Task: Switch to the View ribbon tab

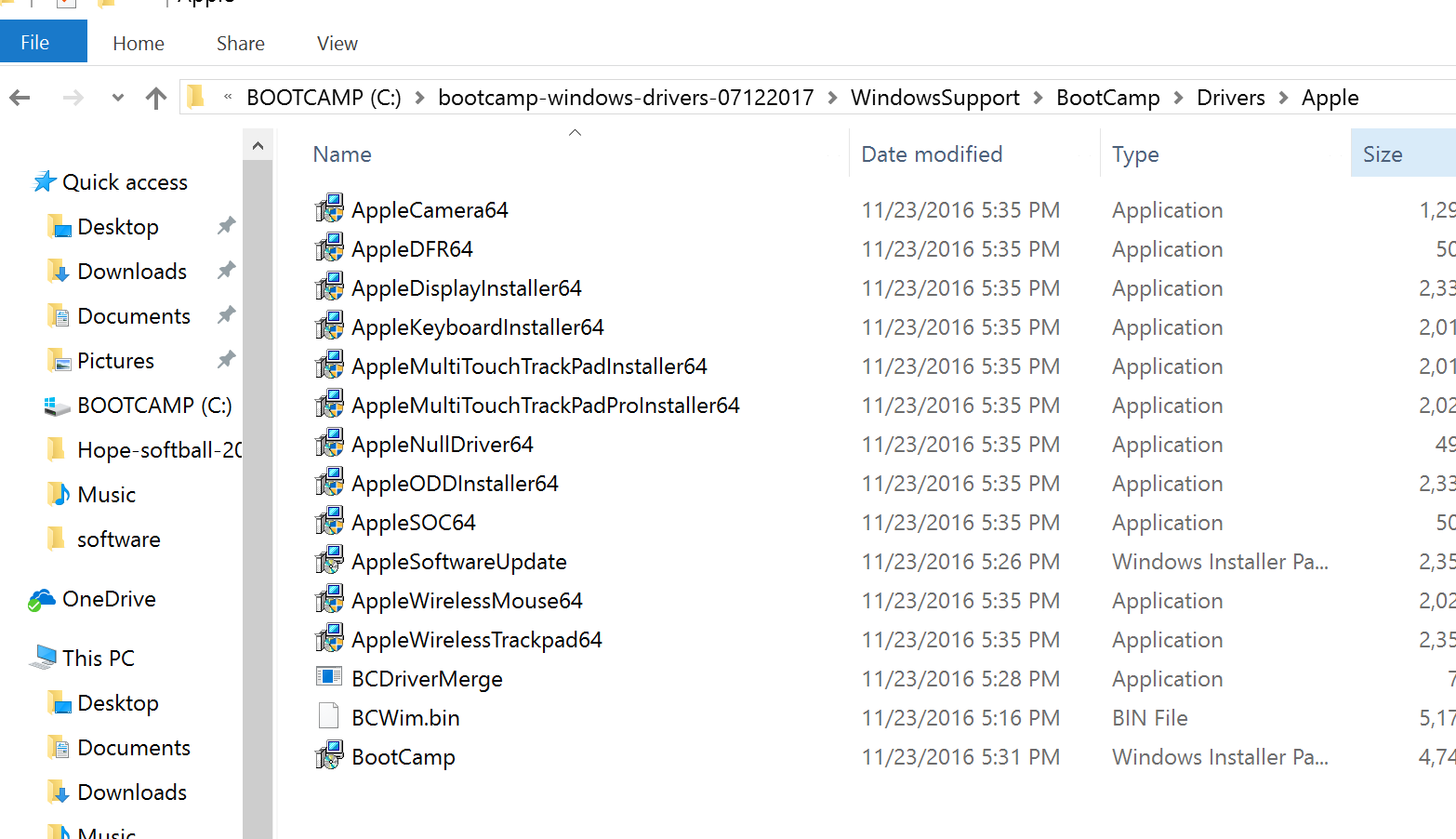Action: coord(338,44)
